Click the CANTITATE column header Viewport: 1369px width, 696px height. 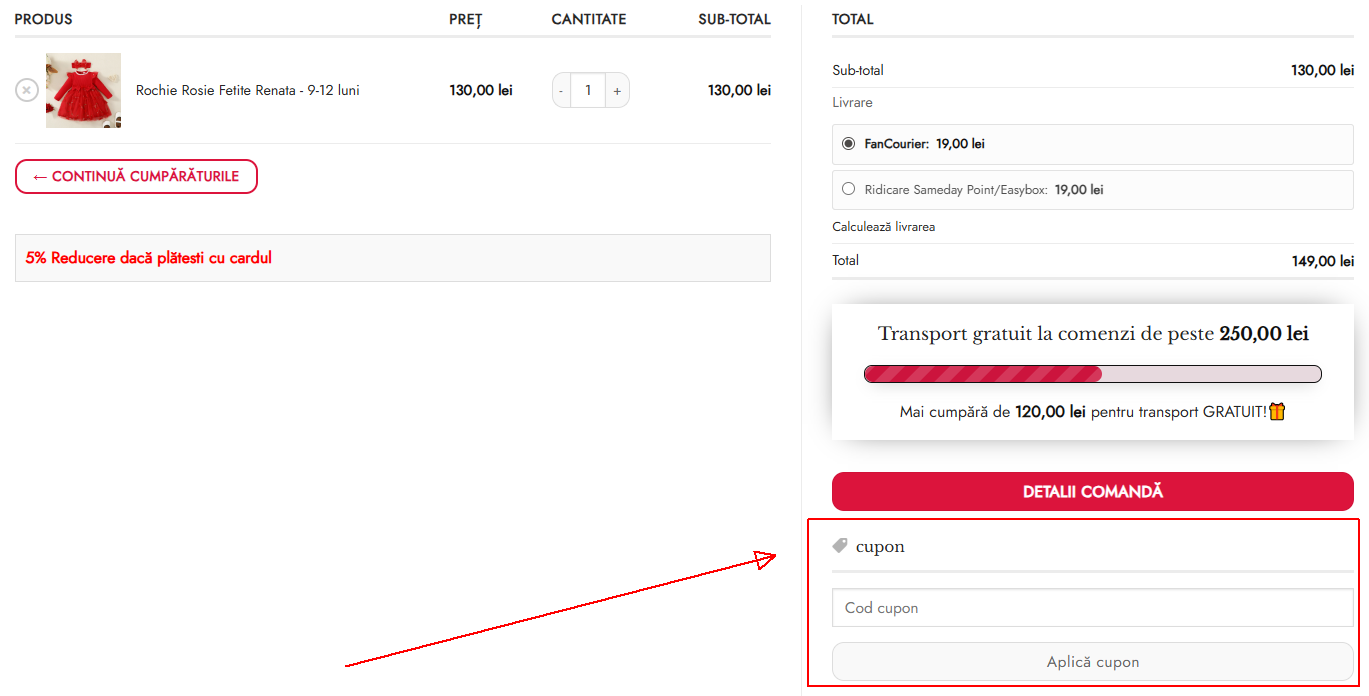coord(589,19)
